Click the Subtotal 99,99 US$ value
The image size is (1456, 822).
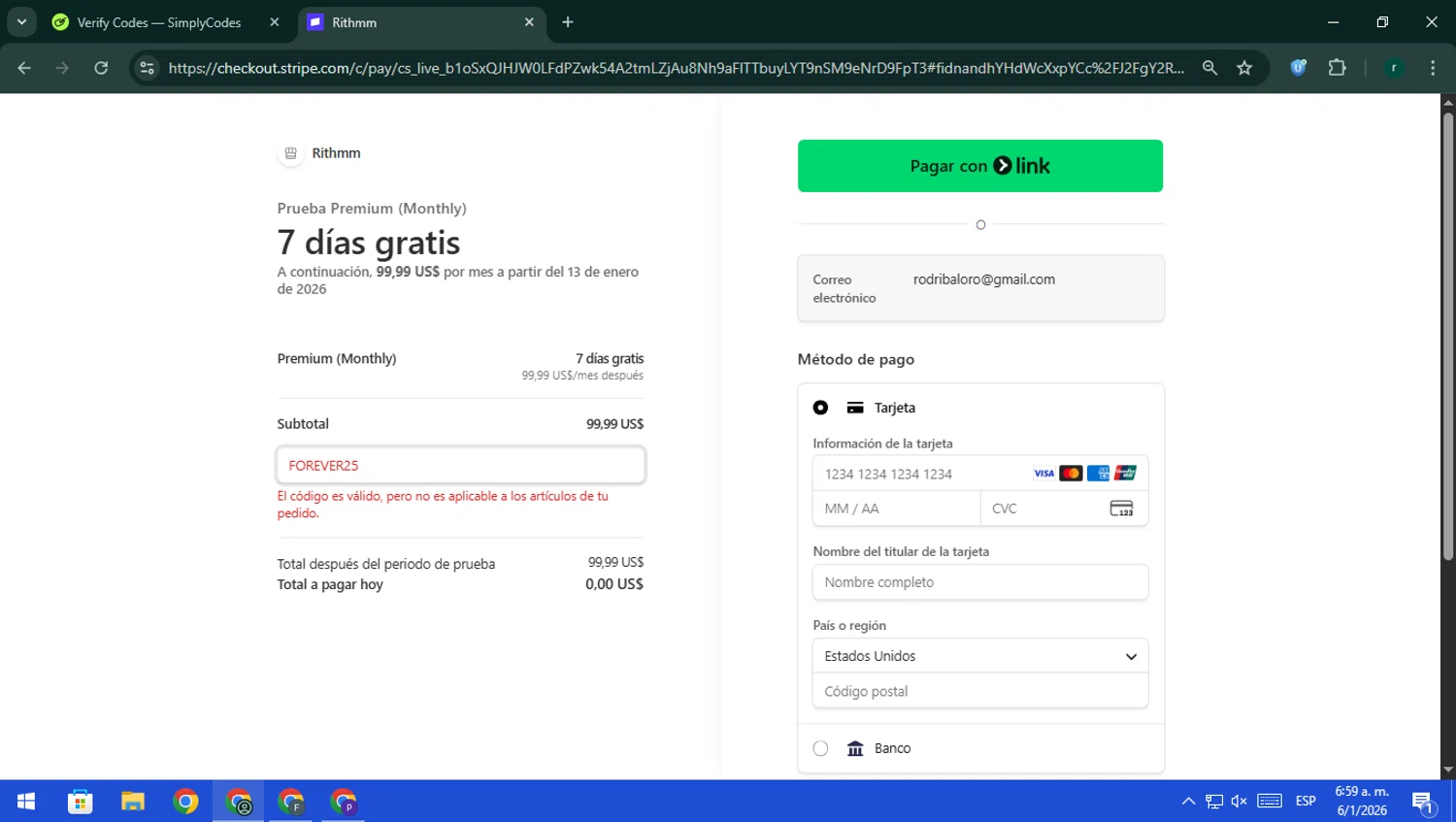click(614, 424)
